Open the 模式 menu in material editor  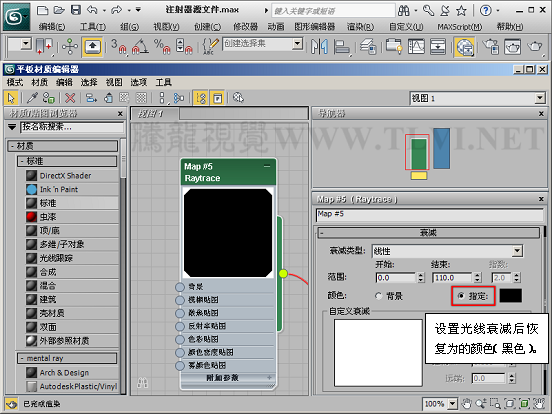[15, 82]
